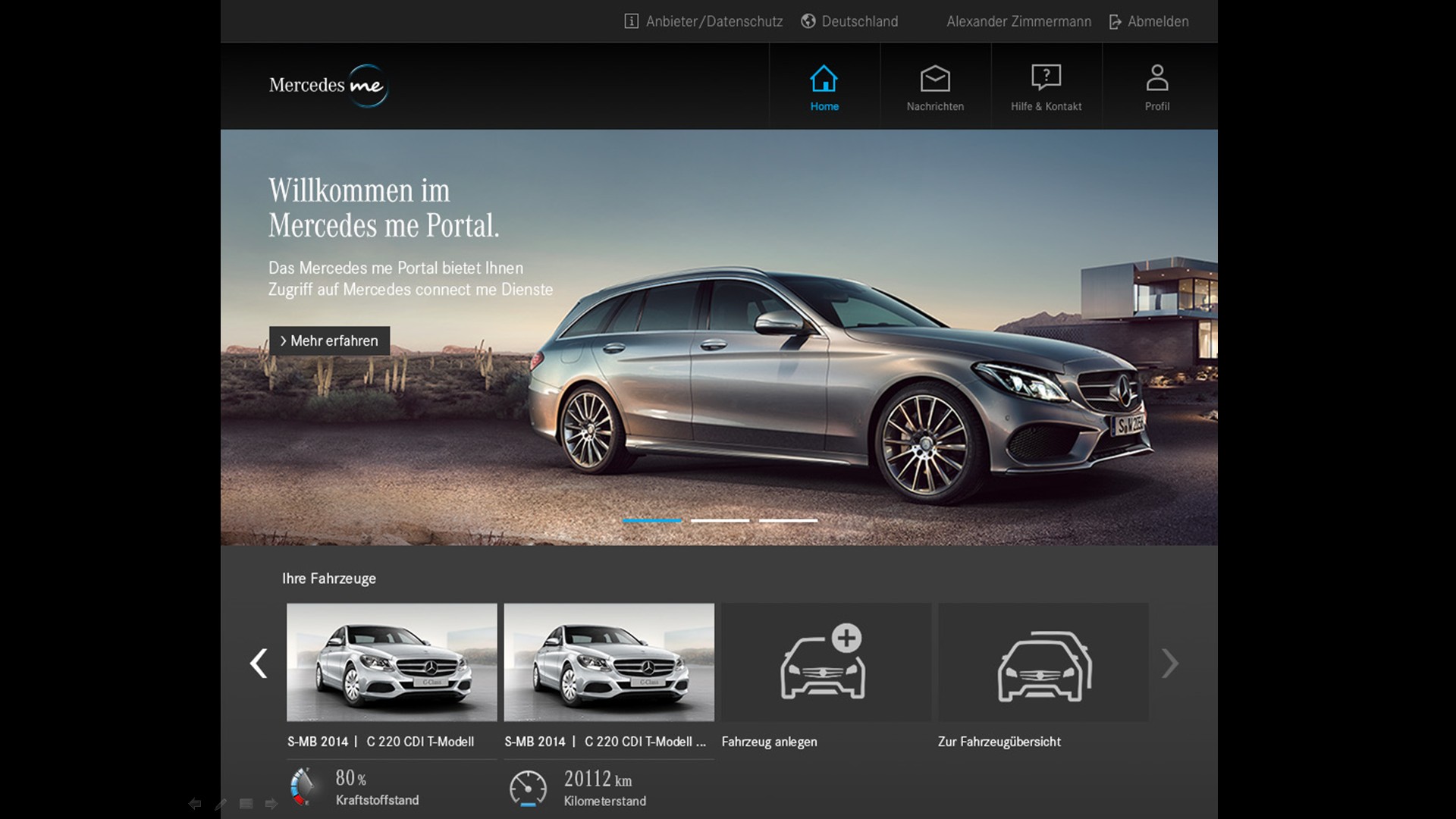The height and width of the screenshot is (819, 1456).
Task: Open the Profil person icon
Action: pos(1156,78)
